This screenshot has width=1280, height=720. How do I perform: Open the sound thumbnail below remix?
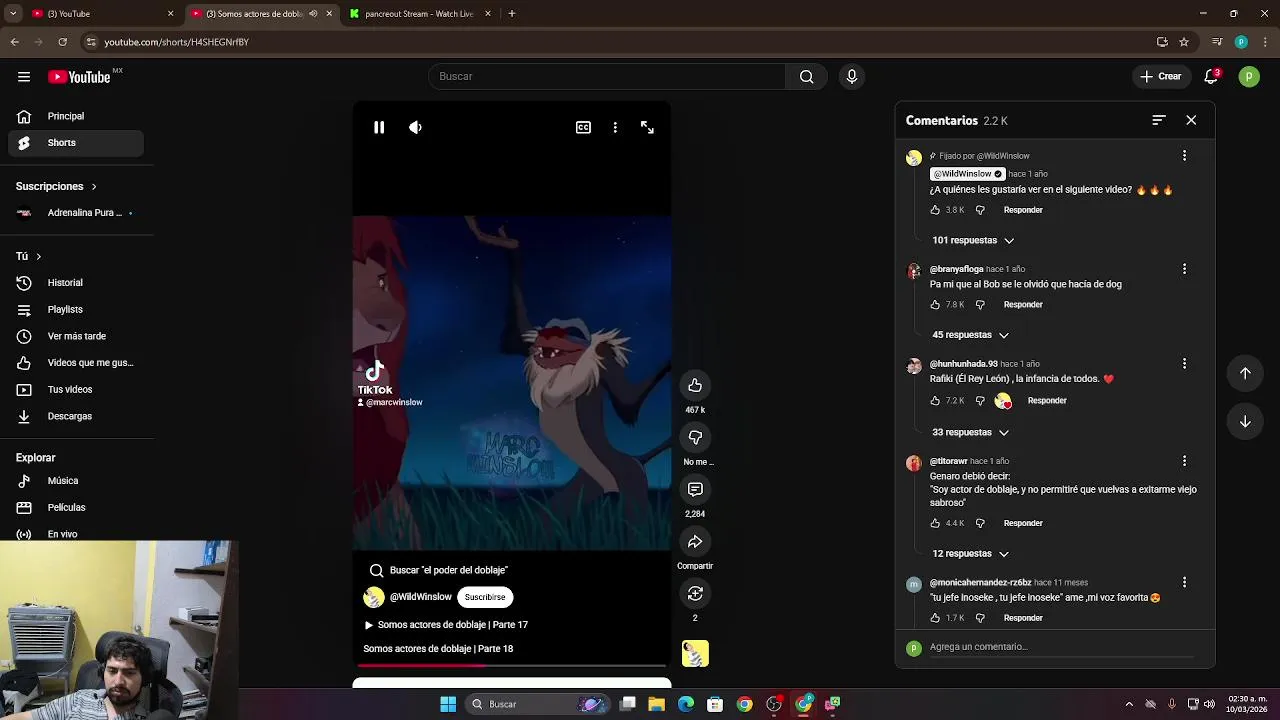695,653
